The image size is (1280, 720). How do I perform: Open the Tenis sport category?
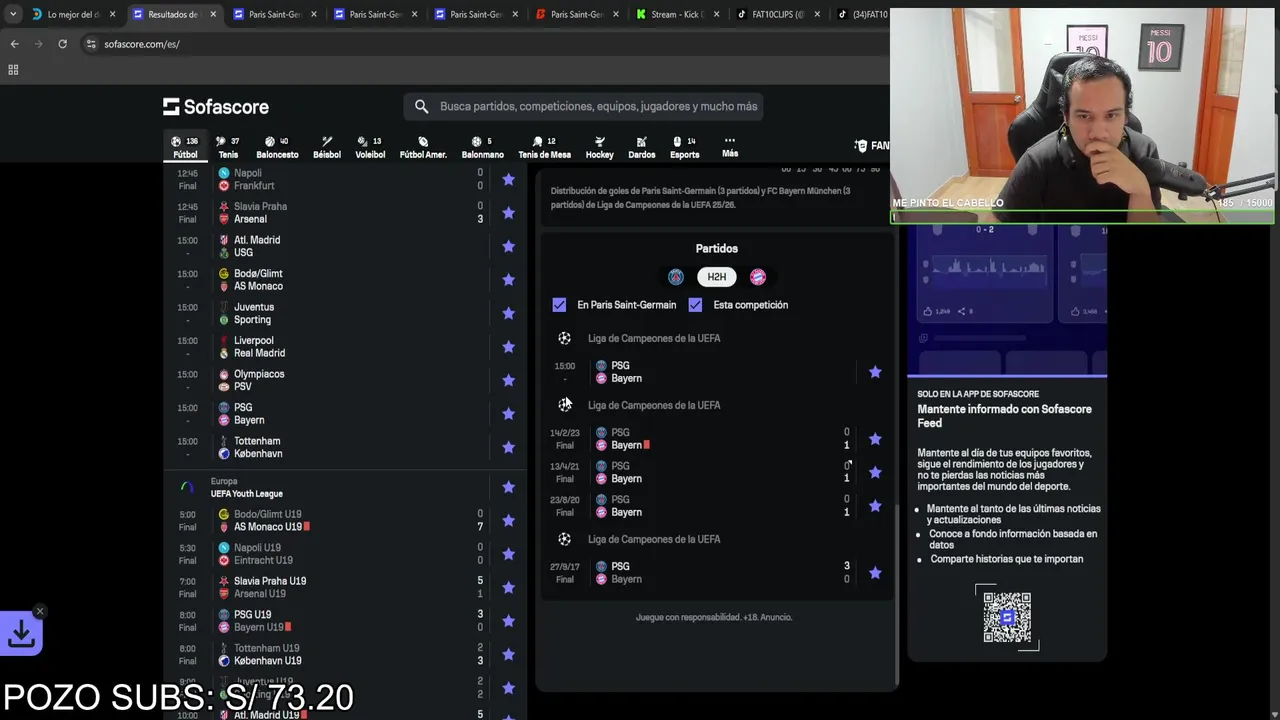click(228, 147)
